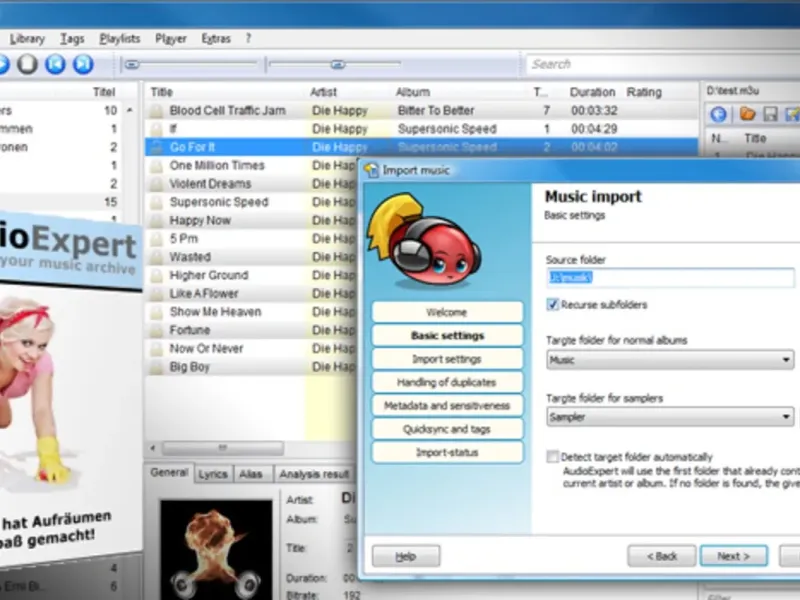Open the Player menu
800x600 pixels.
tap(171, 39)
